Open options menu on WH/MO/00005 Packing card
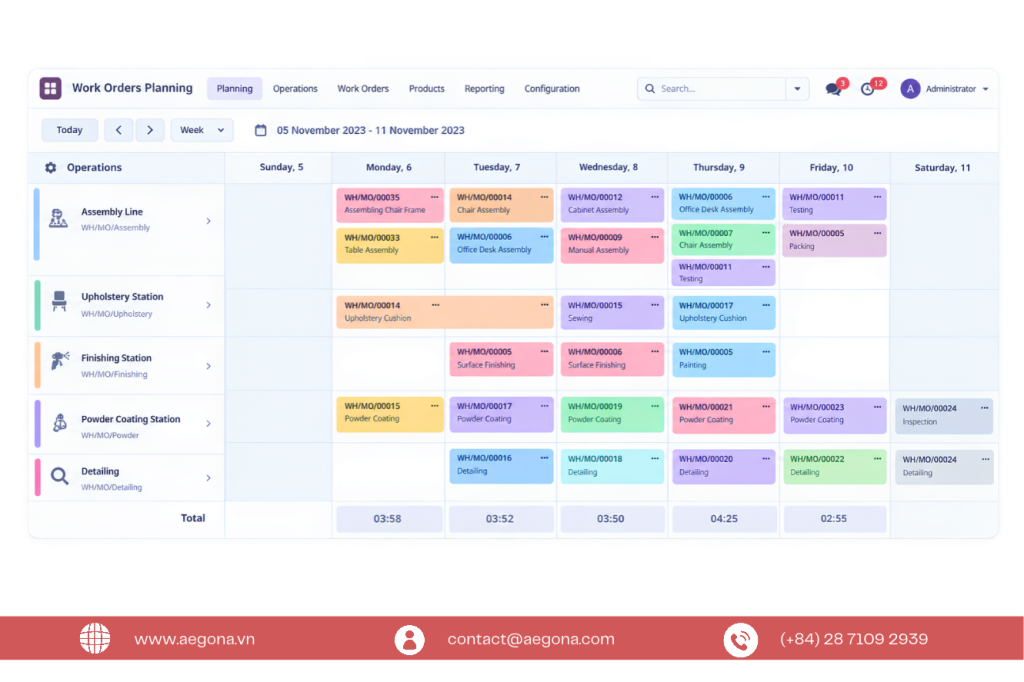Screen dimensions: 1024x682 tap(878, 233)
